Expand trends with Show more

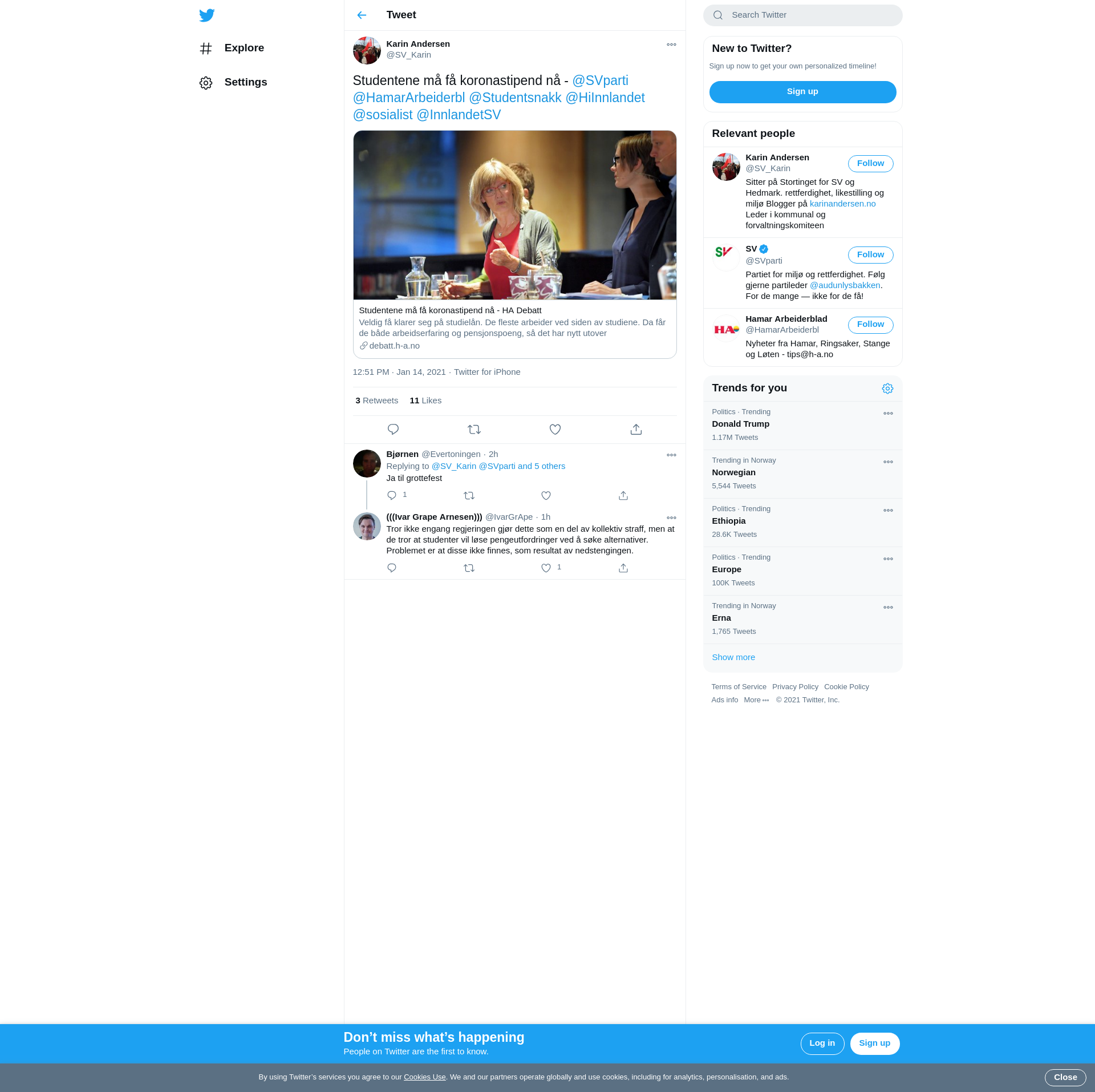point(733,657)
